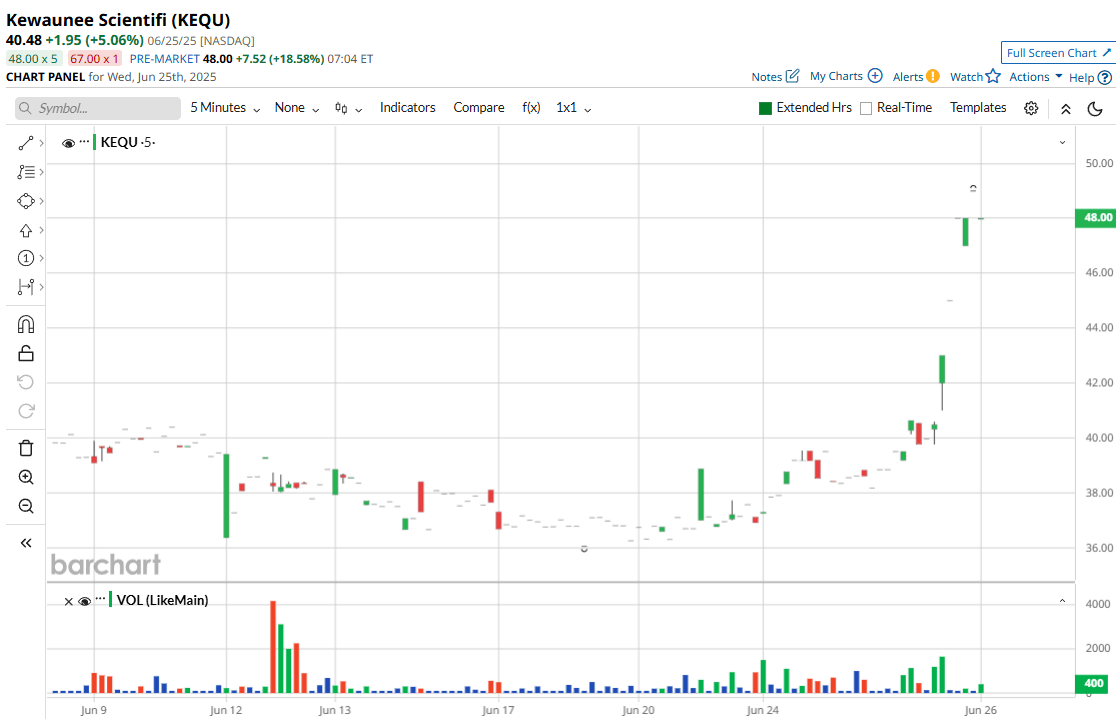
Task: Select the arrow markers tool
Action: 26,230
